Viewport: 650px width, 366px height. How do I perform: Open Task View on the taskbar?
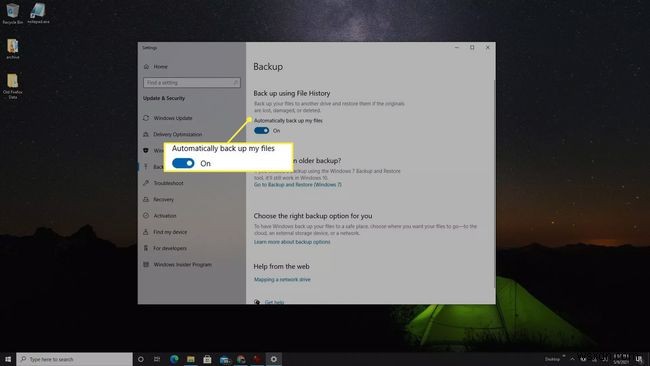[157, 359]
